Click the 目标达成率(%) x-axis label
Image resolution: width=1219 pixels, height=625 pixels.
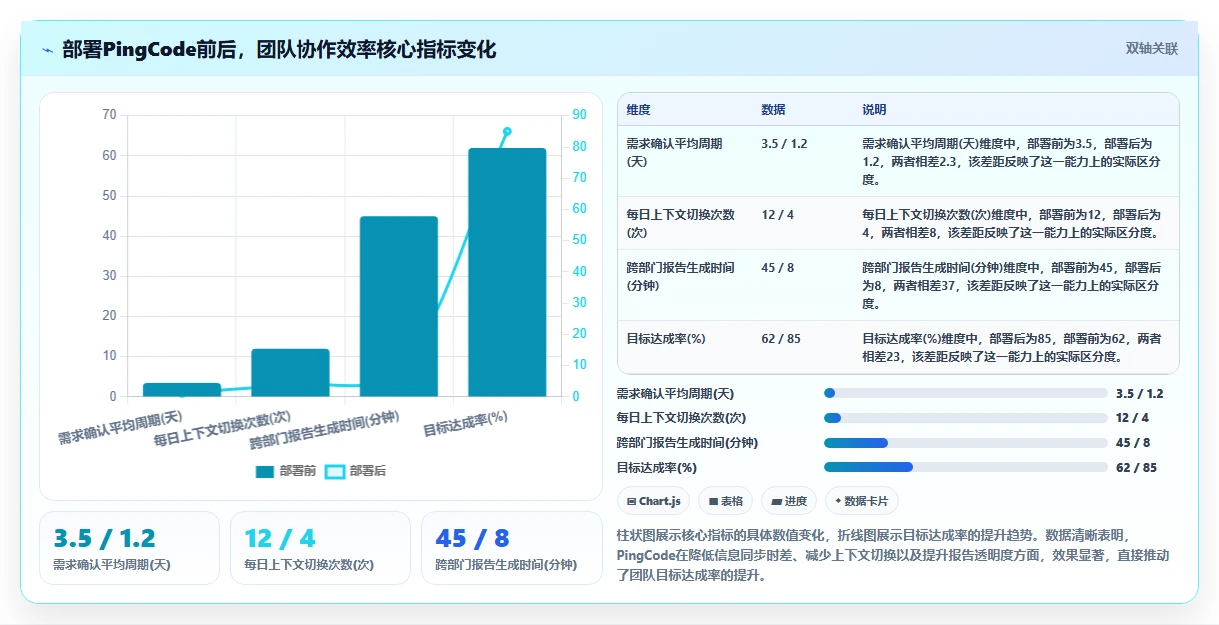466,424
